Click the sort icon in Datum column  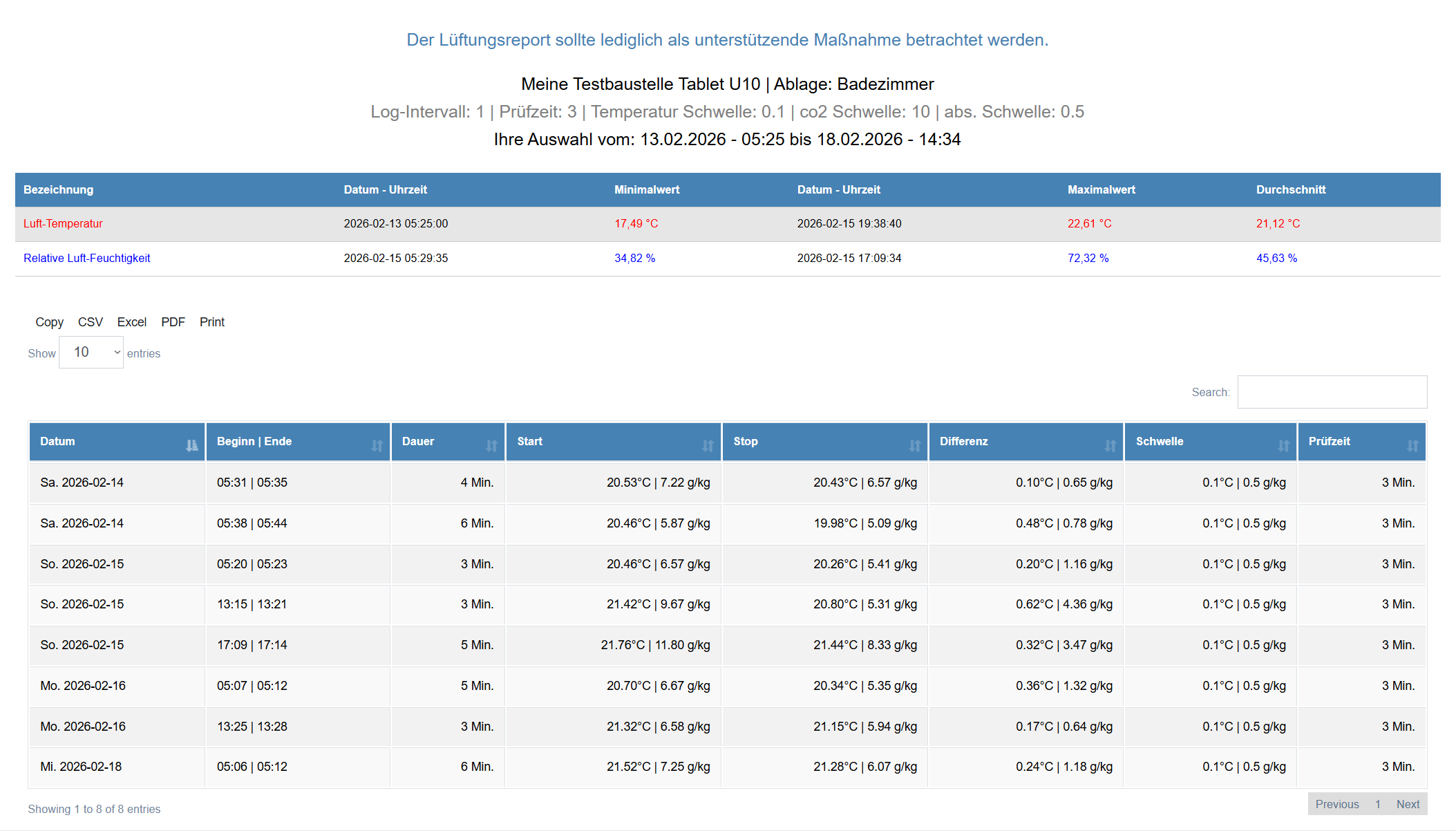(191, 446)
